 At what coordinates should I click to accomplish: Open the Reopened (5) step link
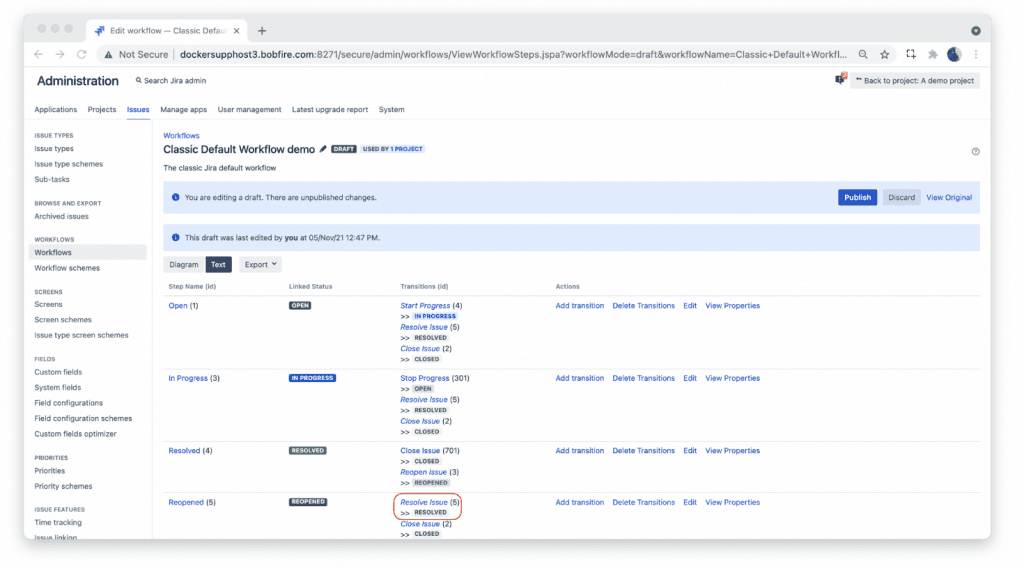coord(186,502)
